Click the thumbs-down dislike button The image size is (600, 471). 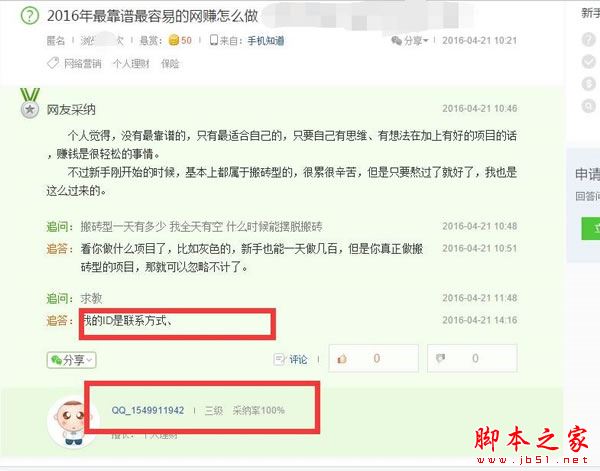(x=472, y=359)
